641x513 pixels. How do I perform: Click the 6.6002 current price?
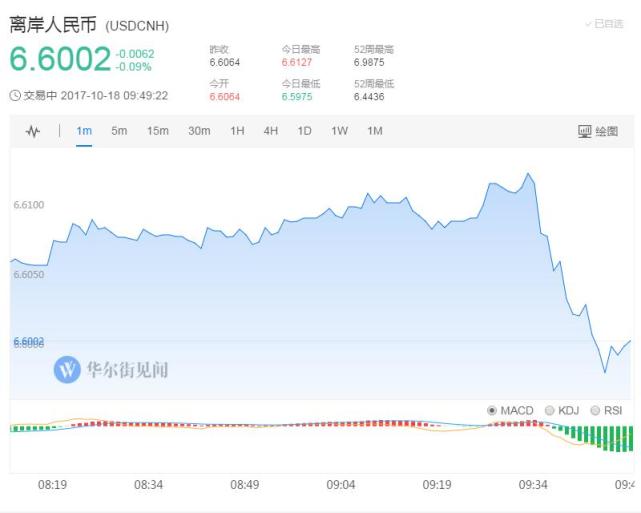pos(60,60)
